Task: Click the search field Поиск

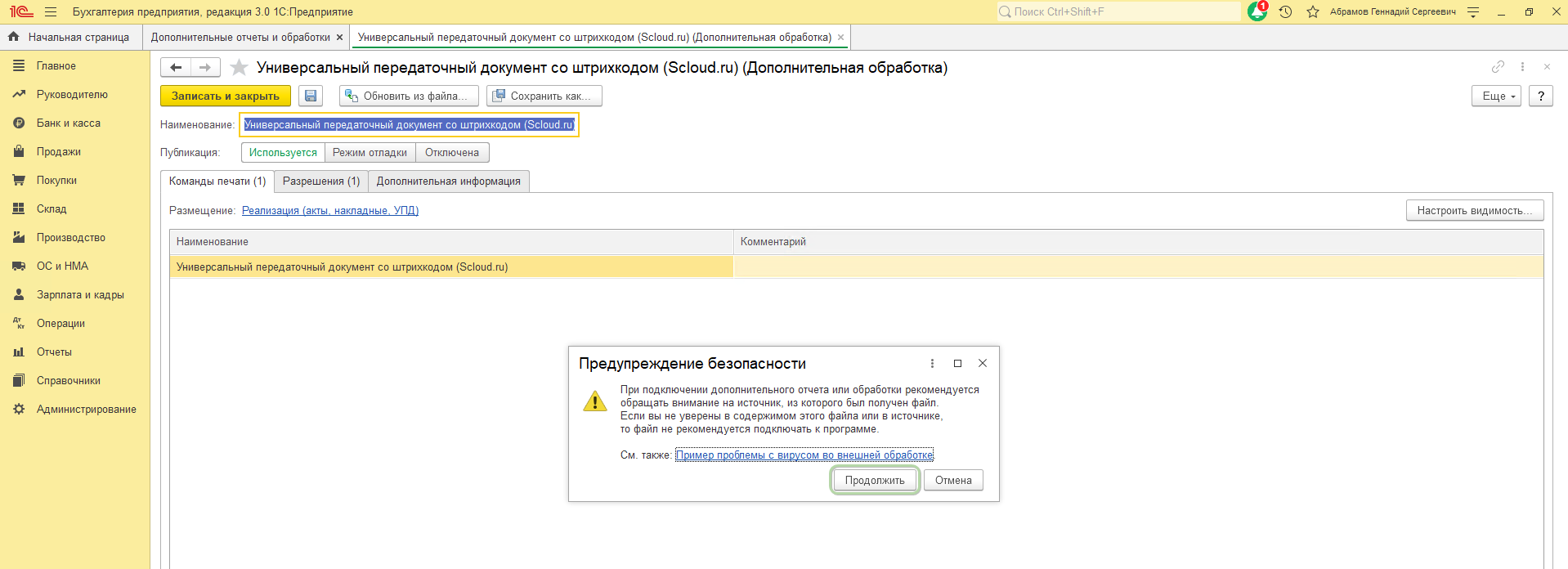Action: [x=1118, y=12]
